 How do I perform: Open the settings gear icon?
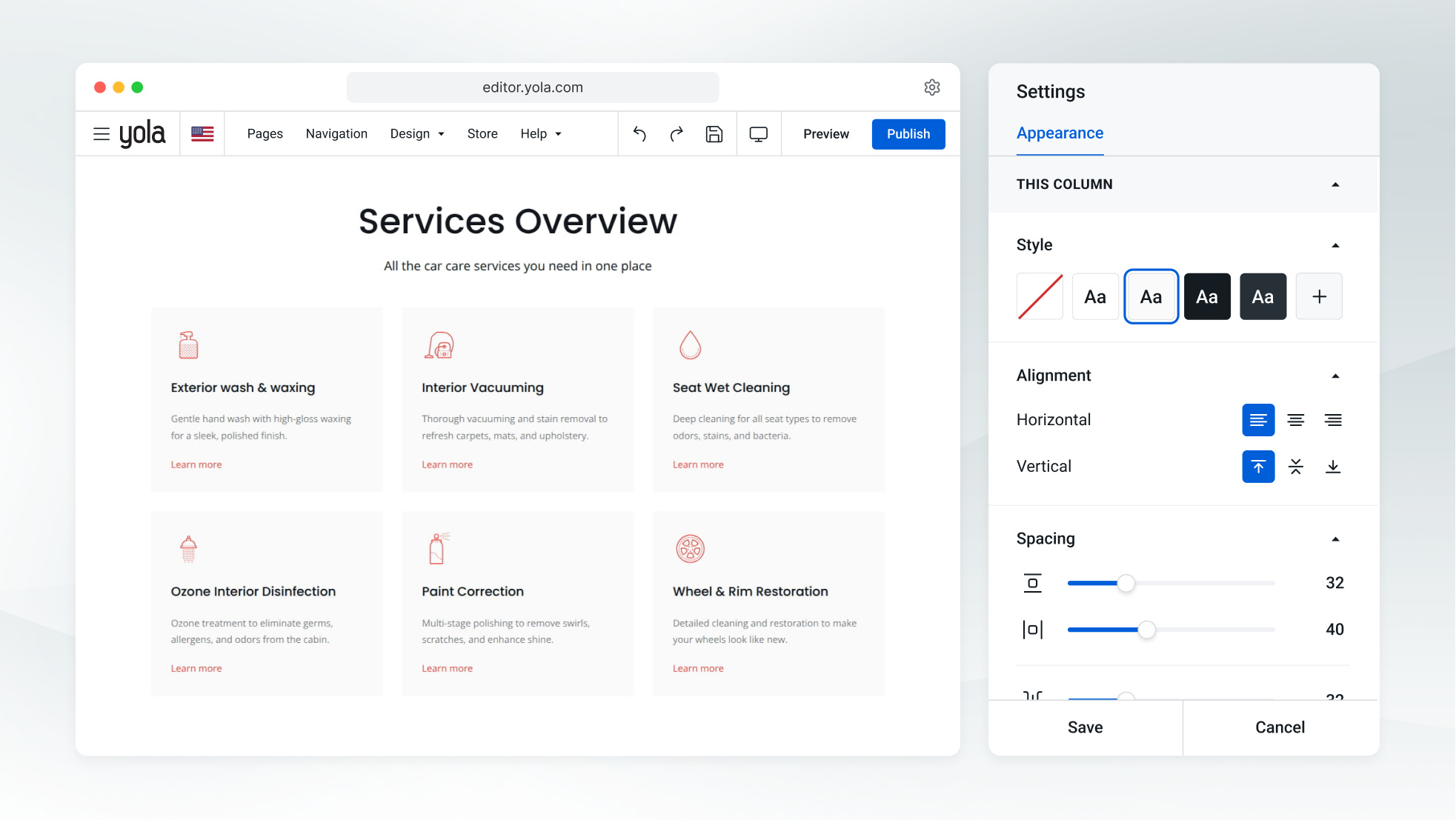932,87
